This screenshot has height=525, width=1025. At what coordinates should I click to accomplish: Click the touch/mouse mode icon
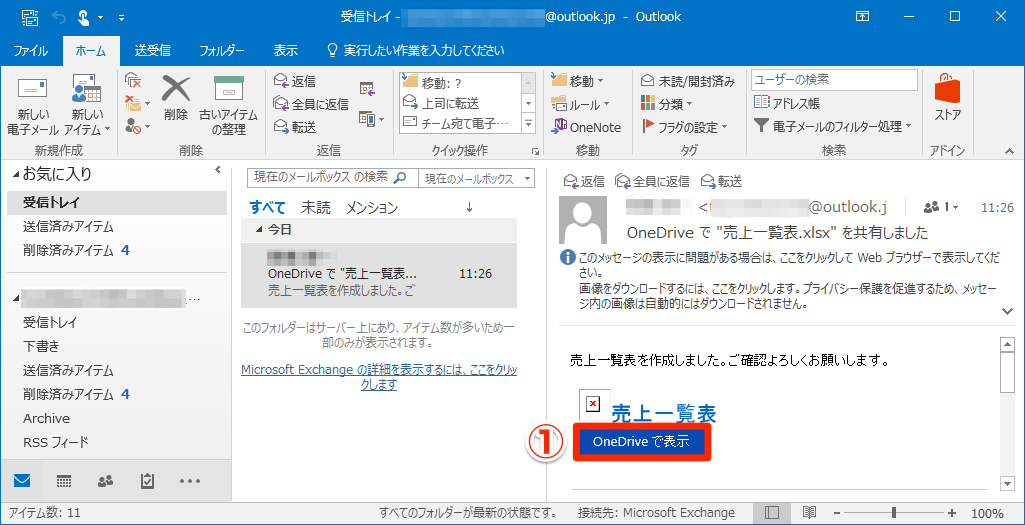point(83,17)
